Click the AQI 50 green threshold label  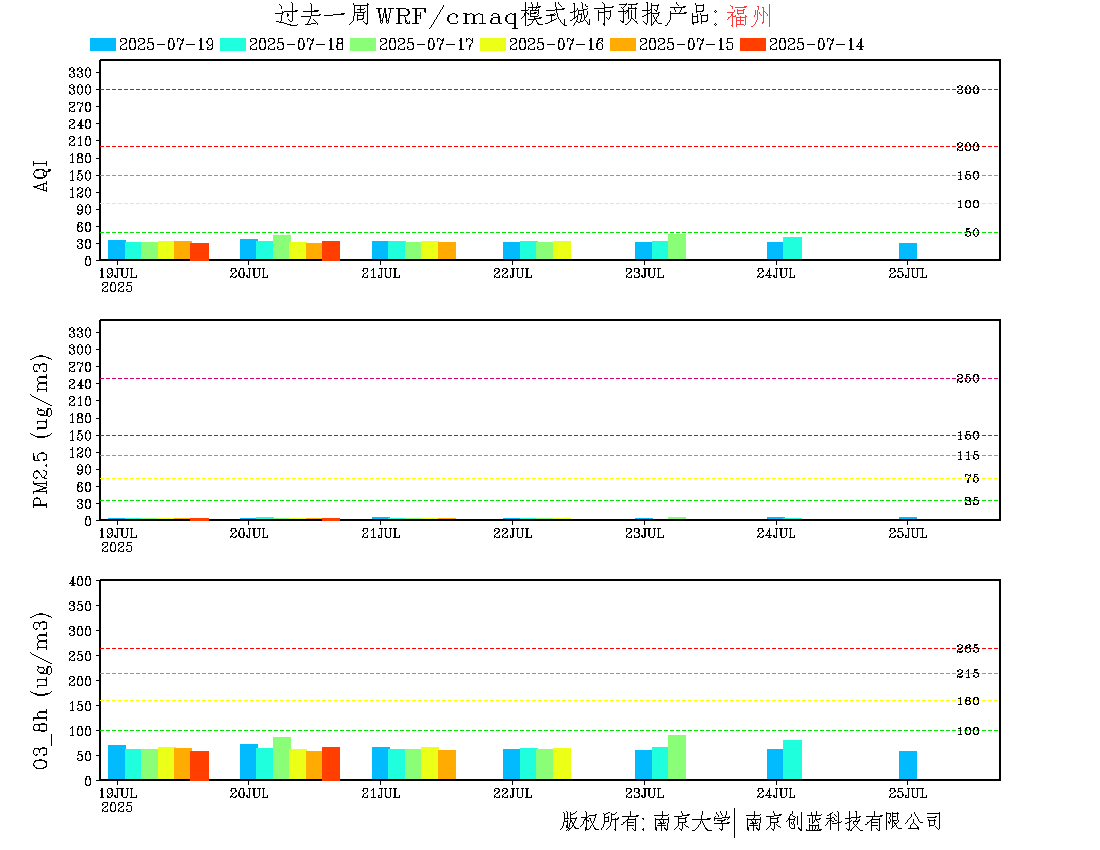point(972,232)
